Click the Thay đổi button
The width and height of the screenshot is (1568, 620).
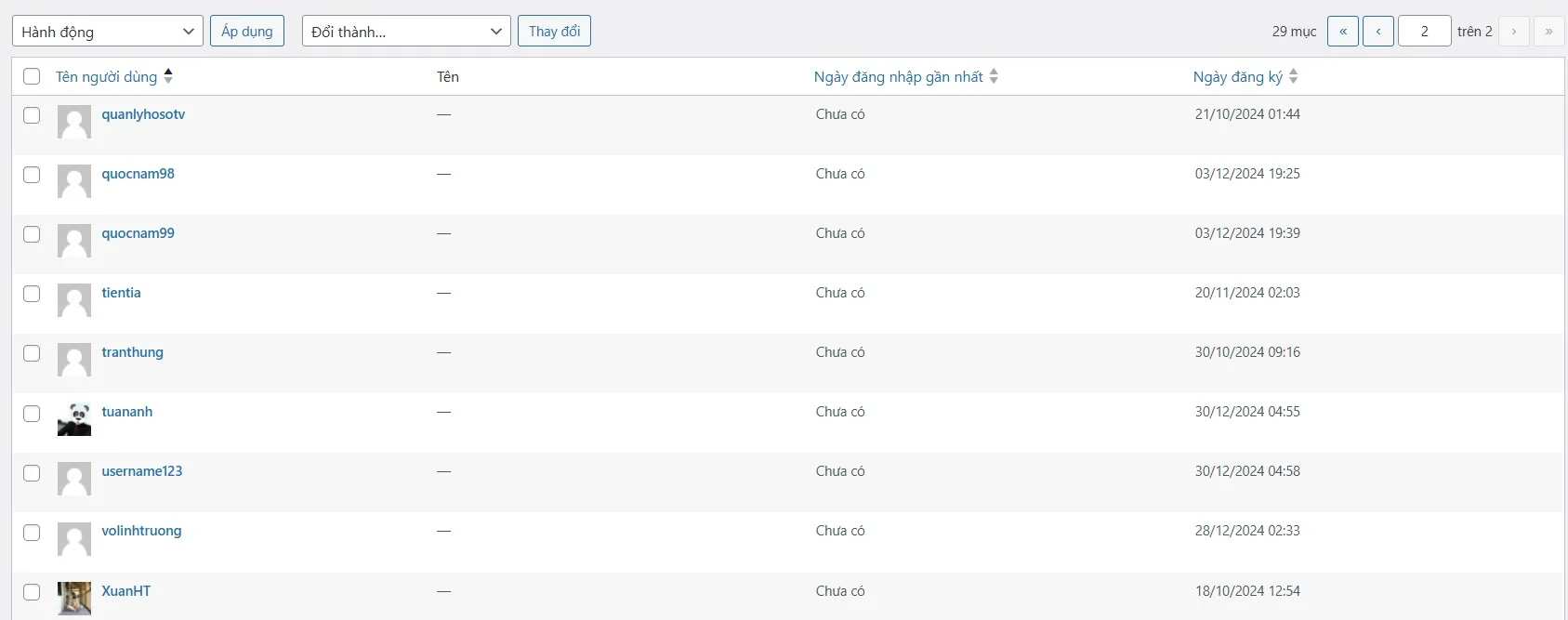554,32
